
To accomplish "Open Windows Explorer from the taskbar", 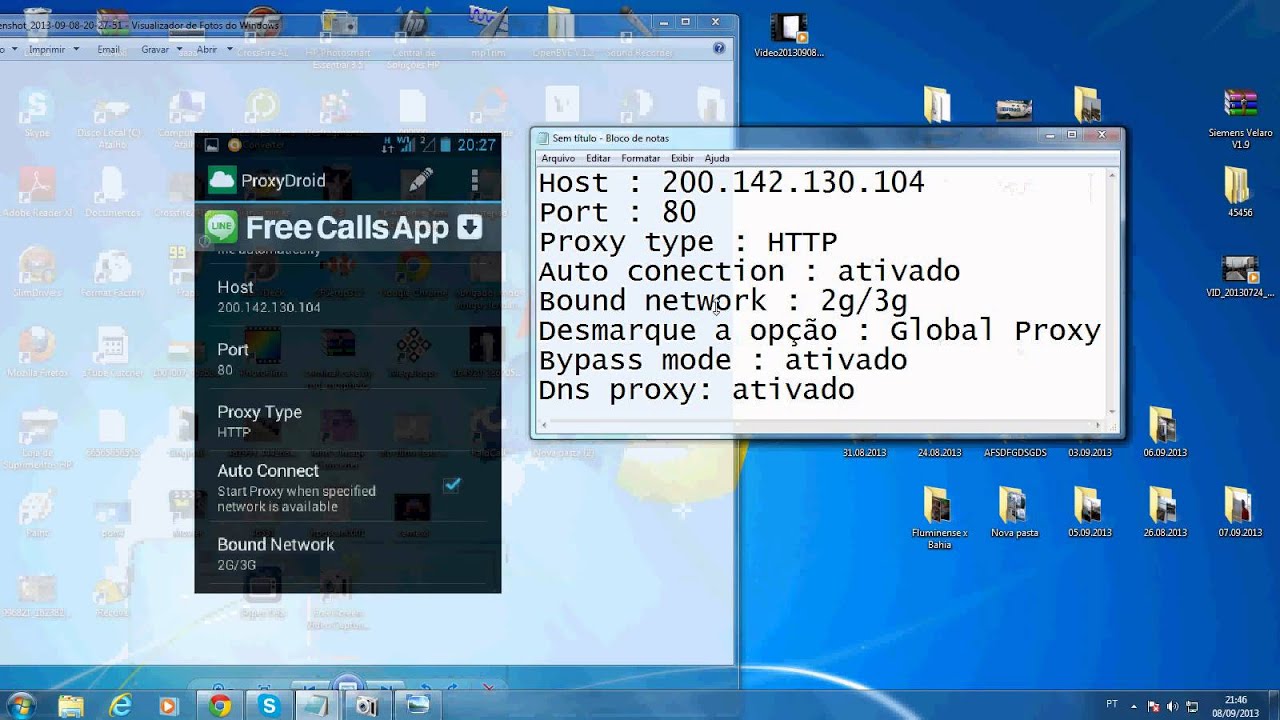I will (71, 705).
